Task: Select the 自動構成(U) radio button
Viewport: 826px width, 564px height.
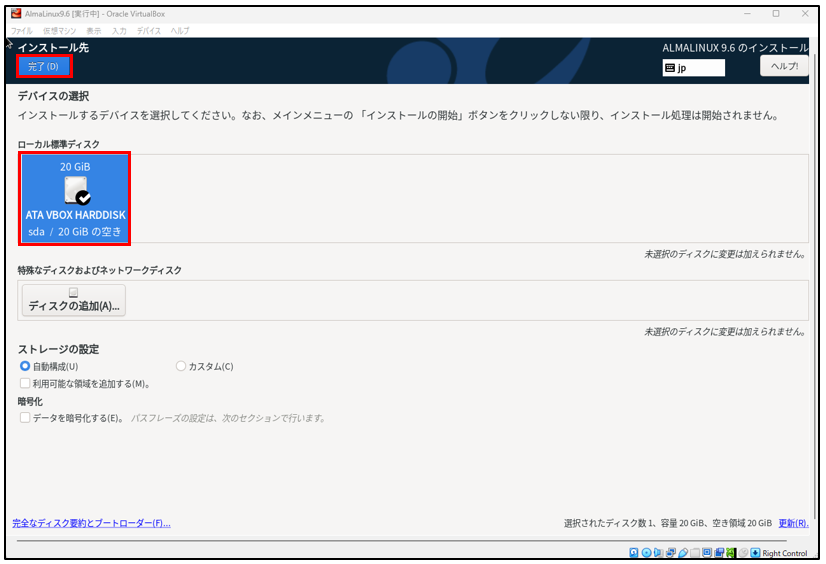Action: (x=25, y=366)
